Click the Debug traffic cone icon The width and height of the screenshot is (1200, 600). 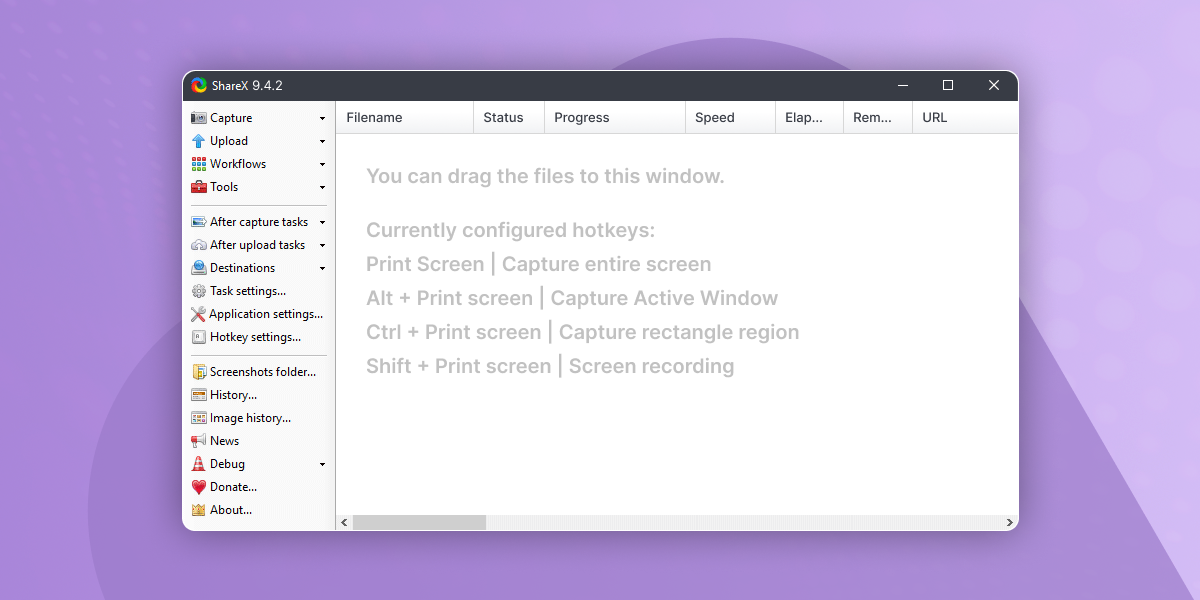pyautogui.click(x=199, y=464)
